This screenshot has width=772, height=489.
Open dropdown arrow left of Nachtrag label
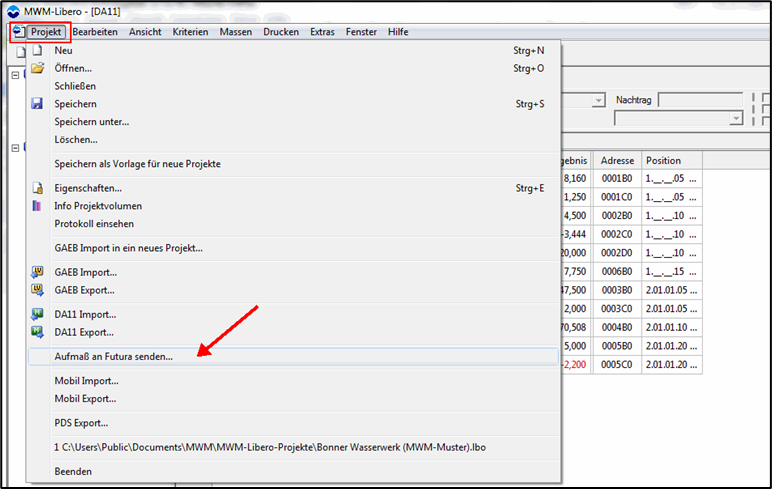(x=598, y=101)
